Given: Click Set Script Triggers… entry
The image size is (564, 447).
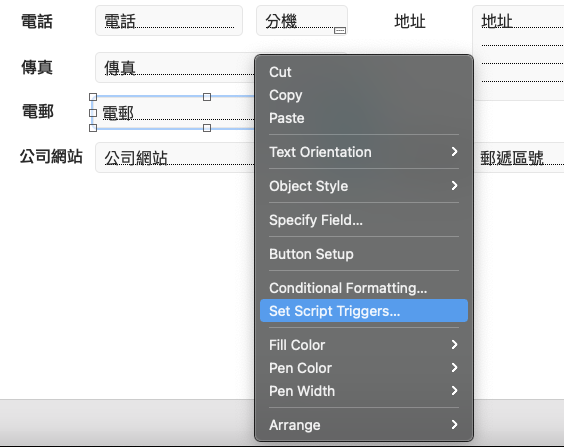Looking at the screenshot, I should (x=364, y=311).
